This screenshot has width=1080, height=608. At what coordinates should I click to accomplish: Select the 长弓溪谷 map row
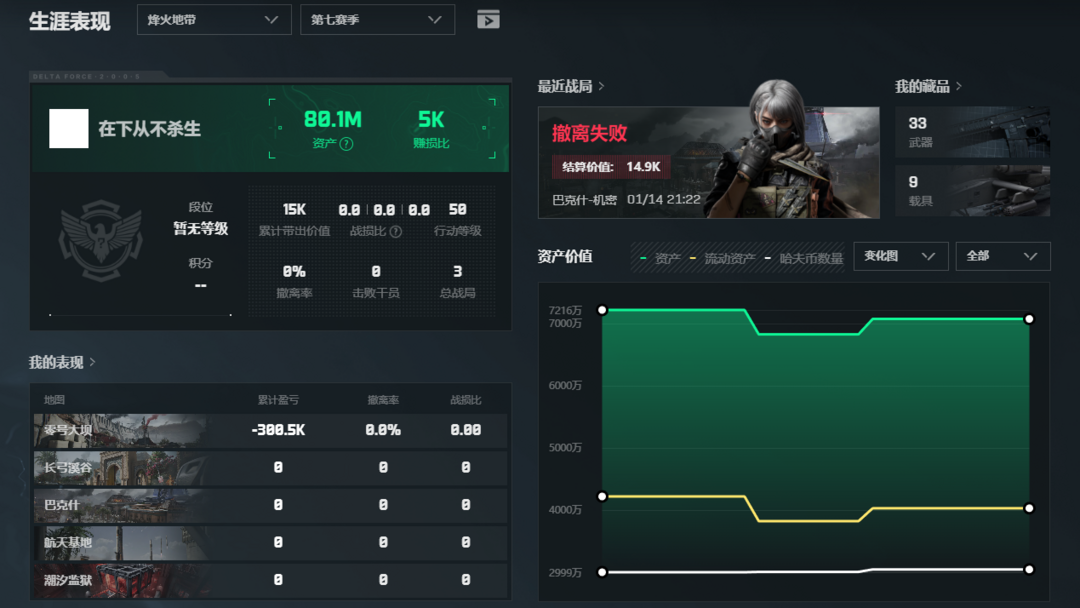[270, 468]
